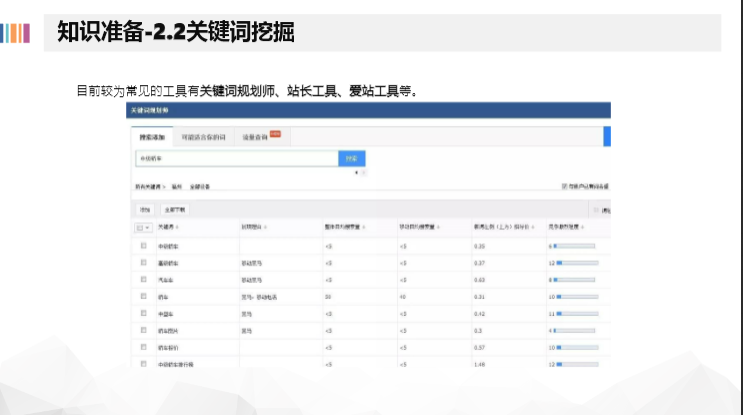Expand the 所有关键词 filter breadcrumb

[x=149, y=186]
